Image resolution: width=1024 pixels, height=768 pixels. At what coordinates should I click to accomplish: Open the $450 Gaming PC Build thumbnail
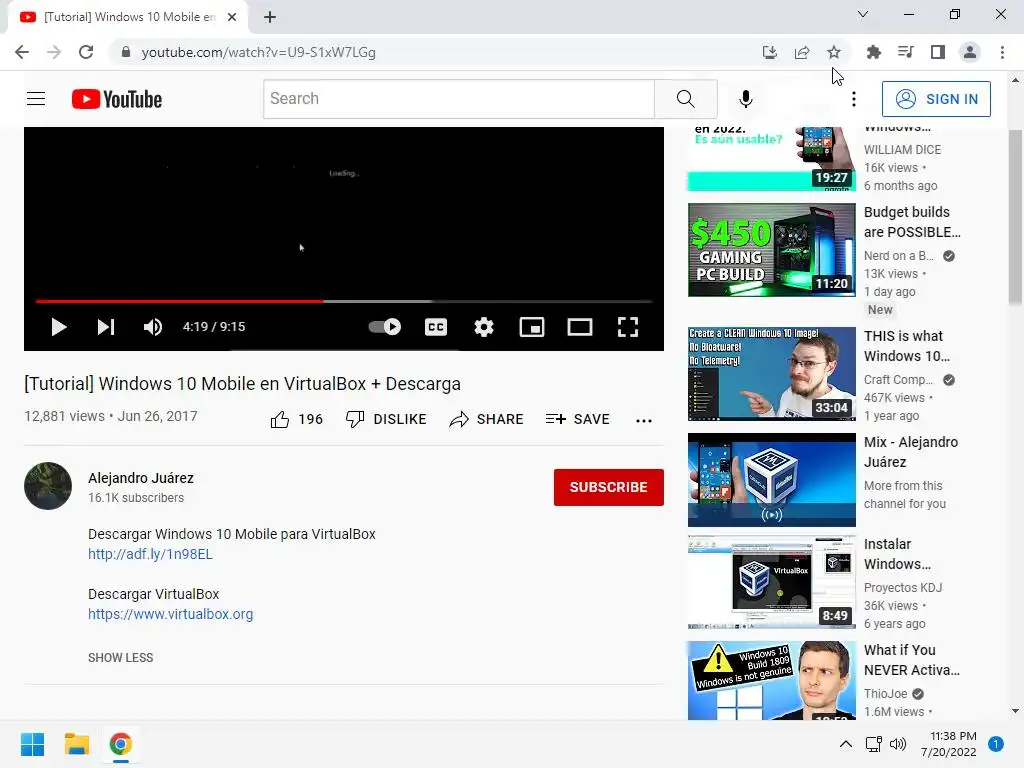pos(771,250)
